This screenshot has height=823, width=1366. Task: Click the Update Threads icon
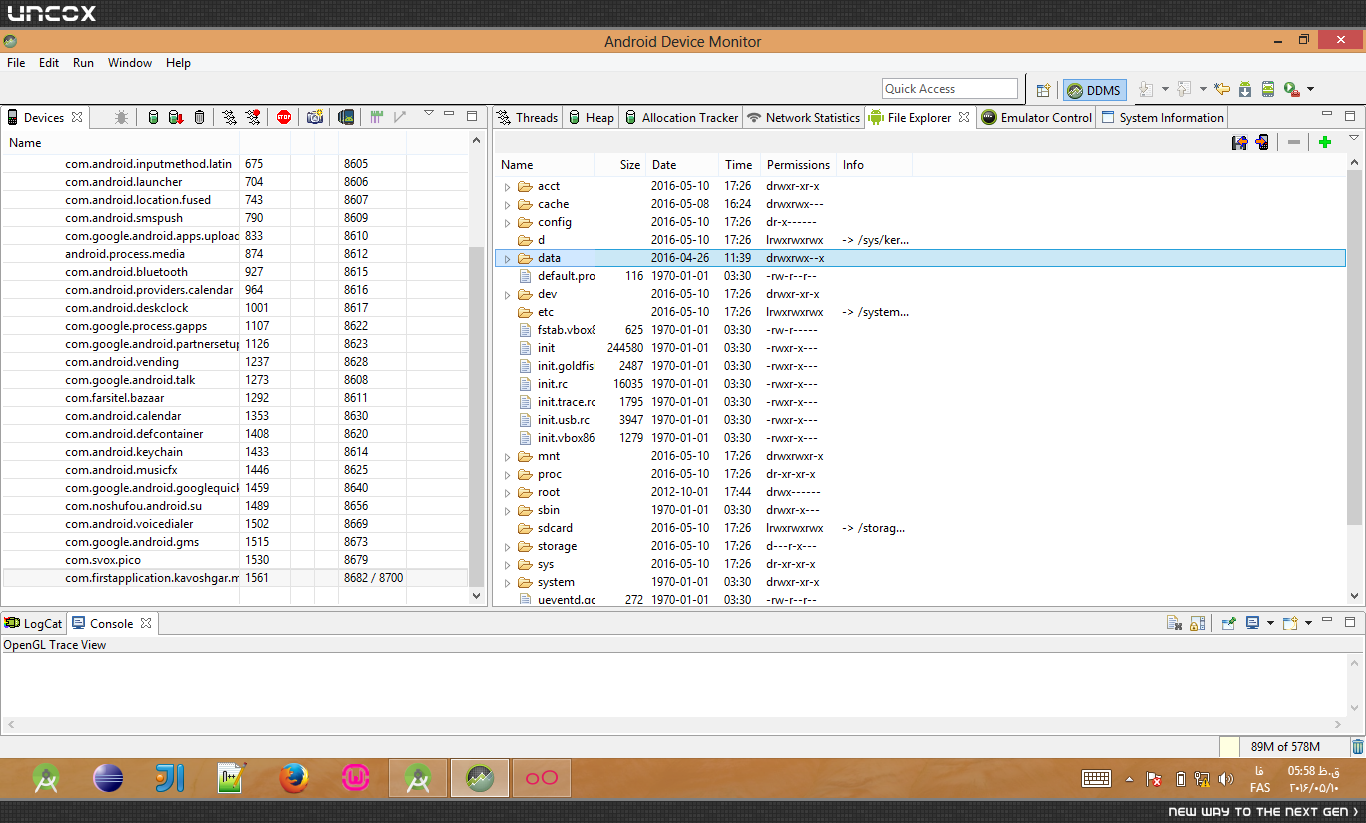point(230,117)
